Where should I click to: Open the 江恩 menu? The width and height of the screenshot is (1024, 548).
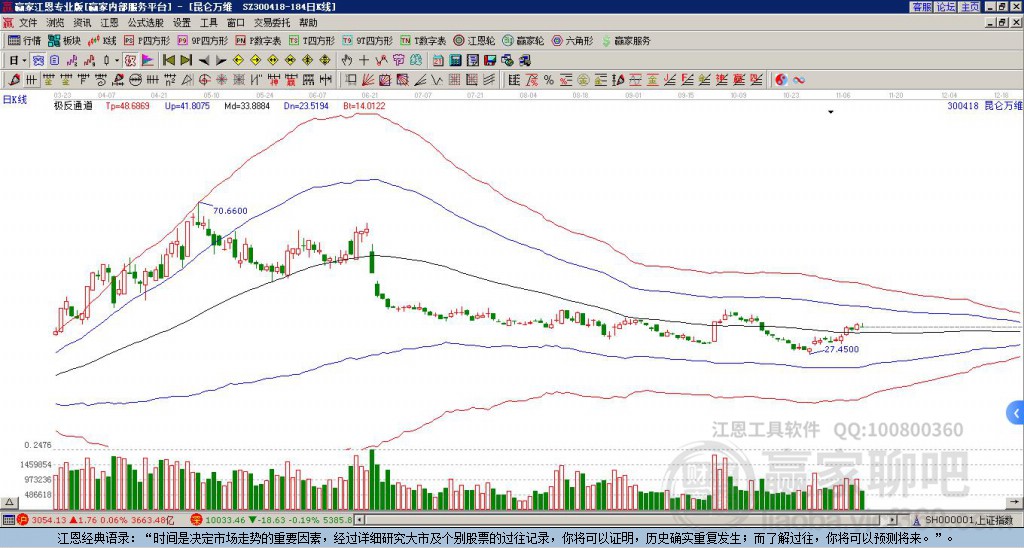[110, 23]
